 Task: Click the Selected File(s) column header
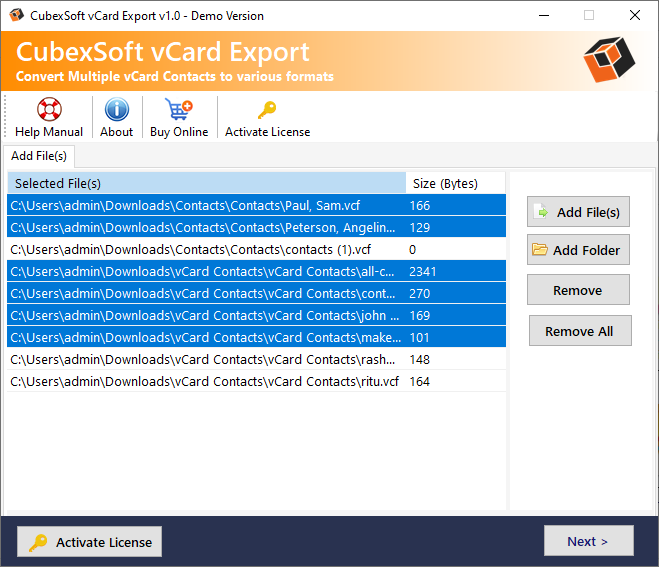click(x=206, y=183)
